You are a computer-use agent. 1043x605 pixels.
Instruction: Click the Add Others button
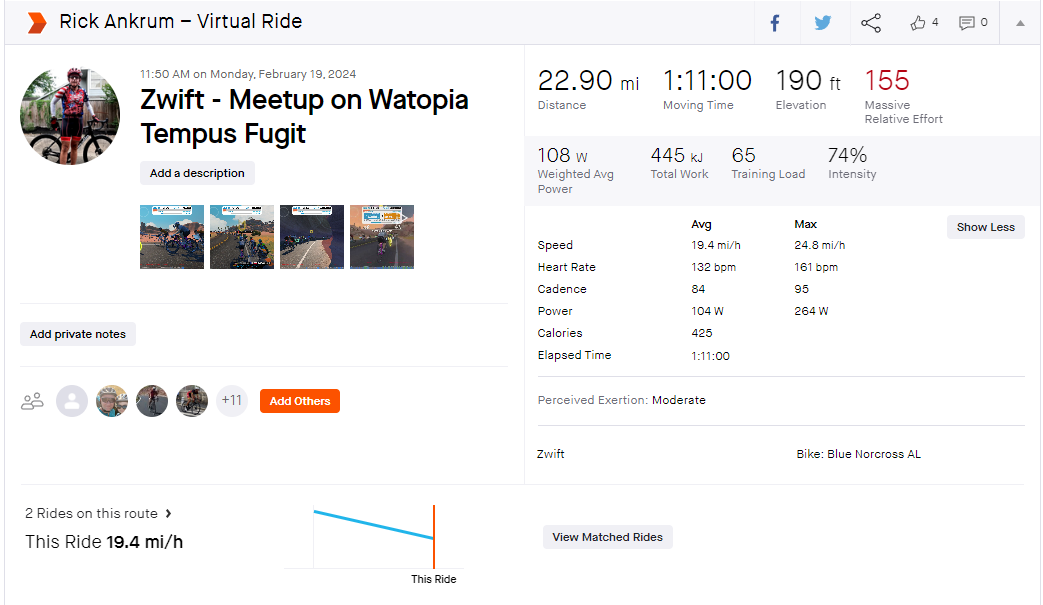[300, 401]
